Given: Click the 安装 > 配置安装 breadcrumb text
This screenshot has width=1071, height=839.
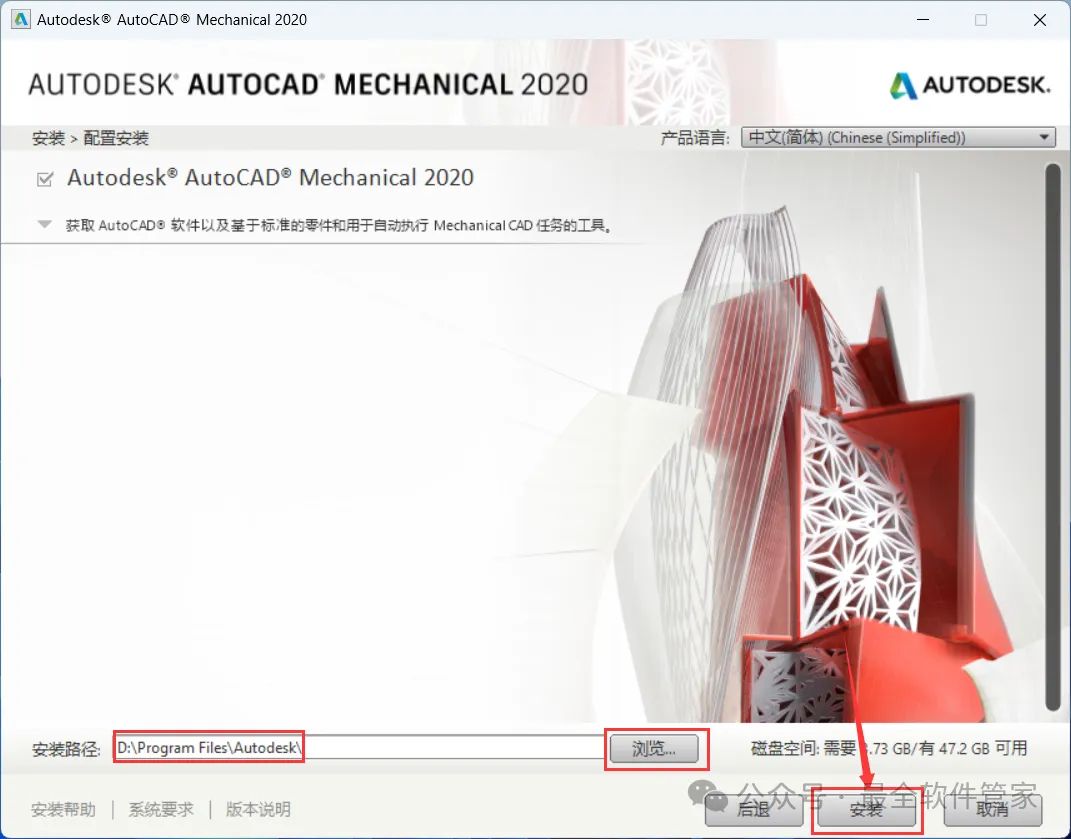Looking at the screenshot, I should point(90,138).
